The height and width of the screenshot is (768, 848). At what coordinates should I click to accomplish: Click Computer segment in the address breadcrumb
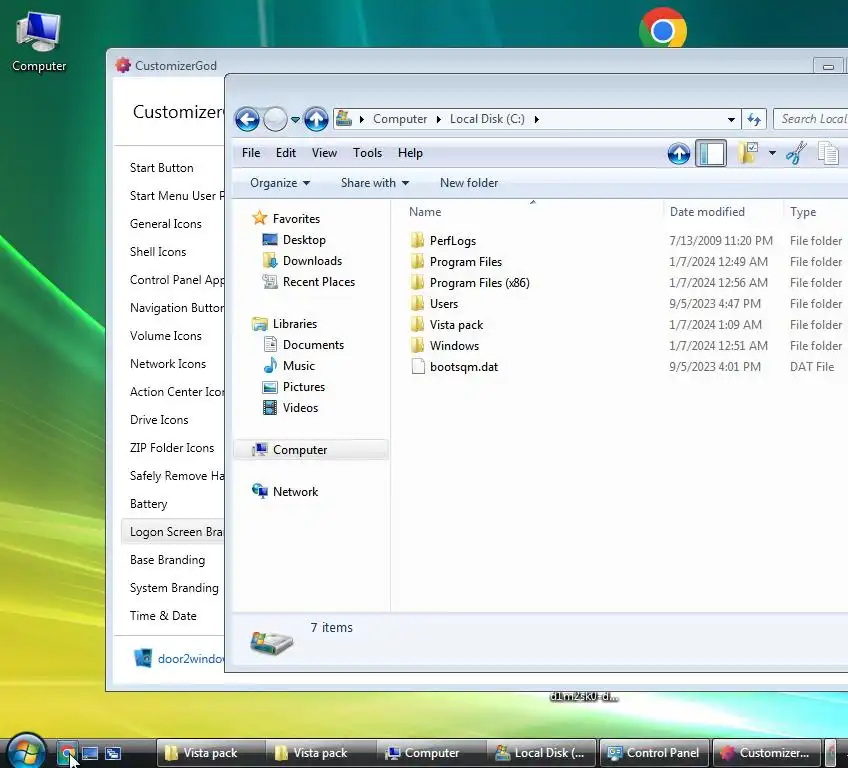400,119
